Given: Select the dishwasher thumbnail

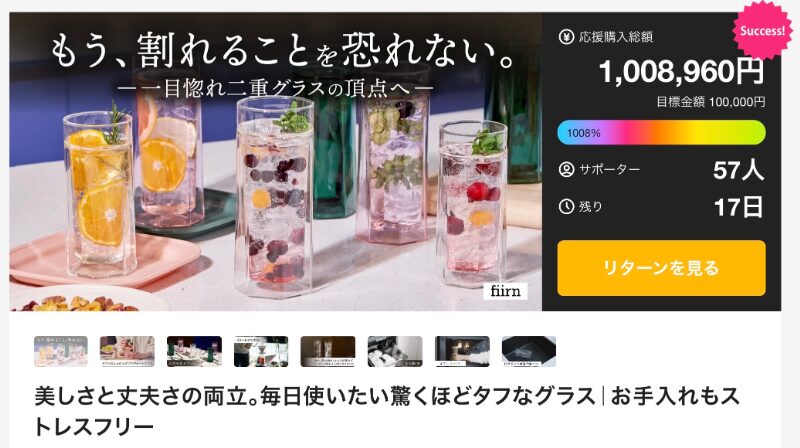Looking at the screenshot, I should tap(395, 351).
